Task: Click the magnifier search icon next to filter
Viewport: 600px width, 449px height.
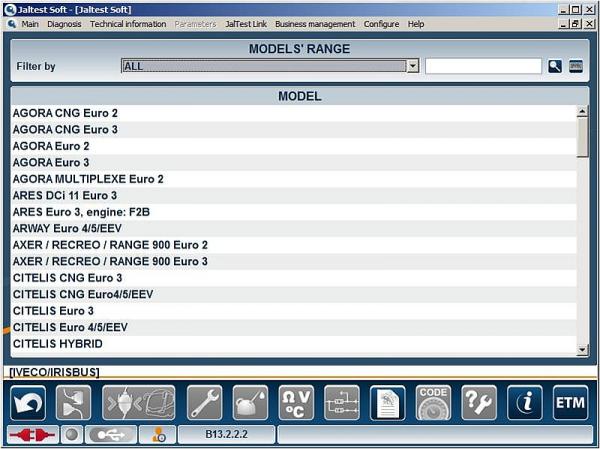Action: point(555,66)
